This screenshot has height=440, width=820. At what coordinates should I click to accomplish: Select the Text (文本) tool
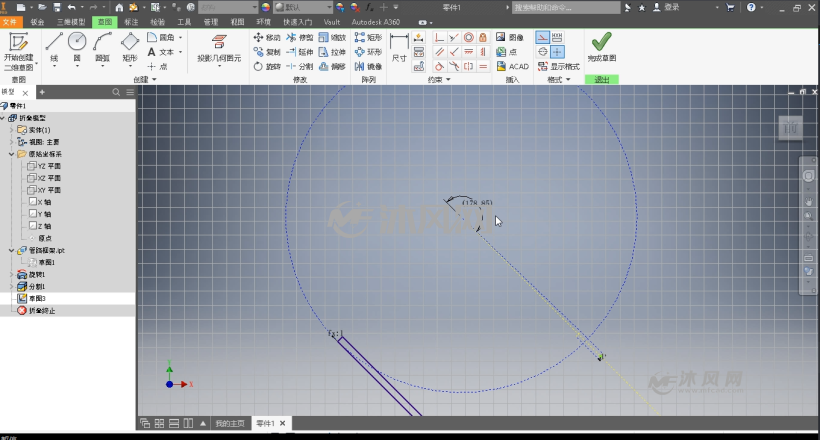point(161,52)
